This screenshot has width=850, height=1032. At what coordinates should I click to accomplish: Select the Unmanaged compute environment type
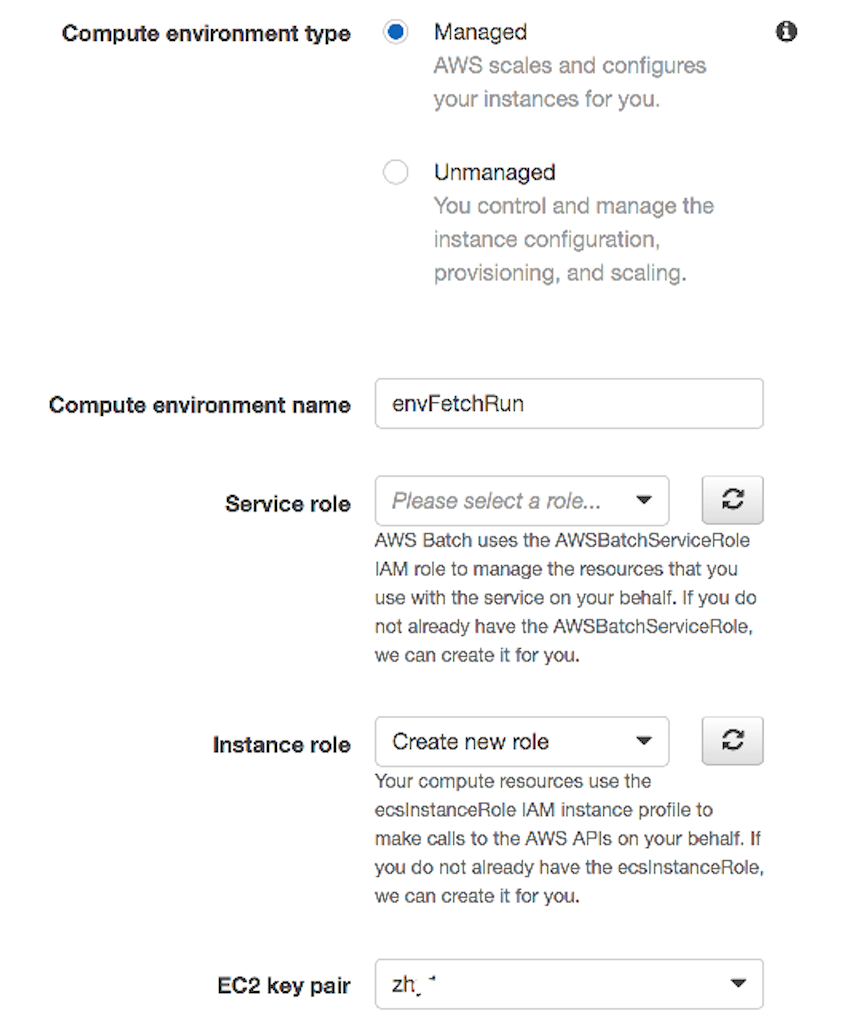396,172
